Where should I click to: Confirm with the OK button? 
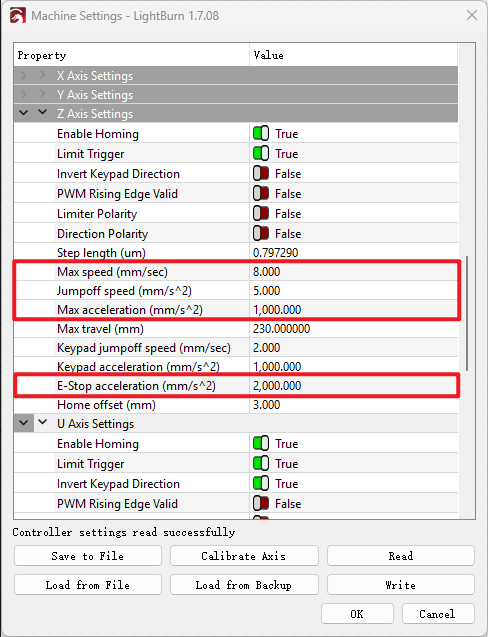coord(357,614)
